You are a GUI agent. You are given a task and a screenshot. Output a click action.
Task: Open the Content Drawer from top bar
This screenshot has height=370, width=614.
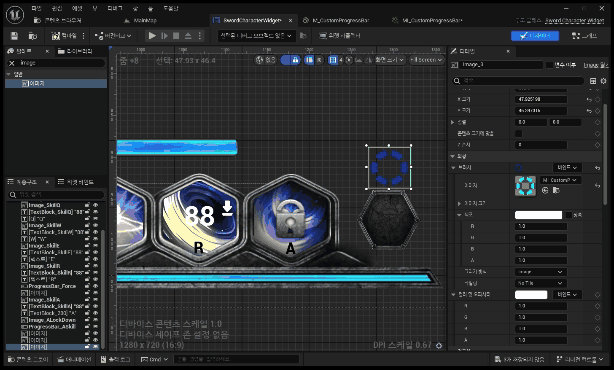tap(58, 20)
